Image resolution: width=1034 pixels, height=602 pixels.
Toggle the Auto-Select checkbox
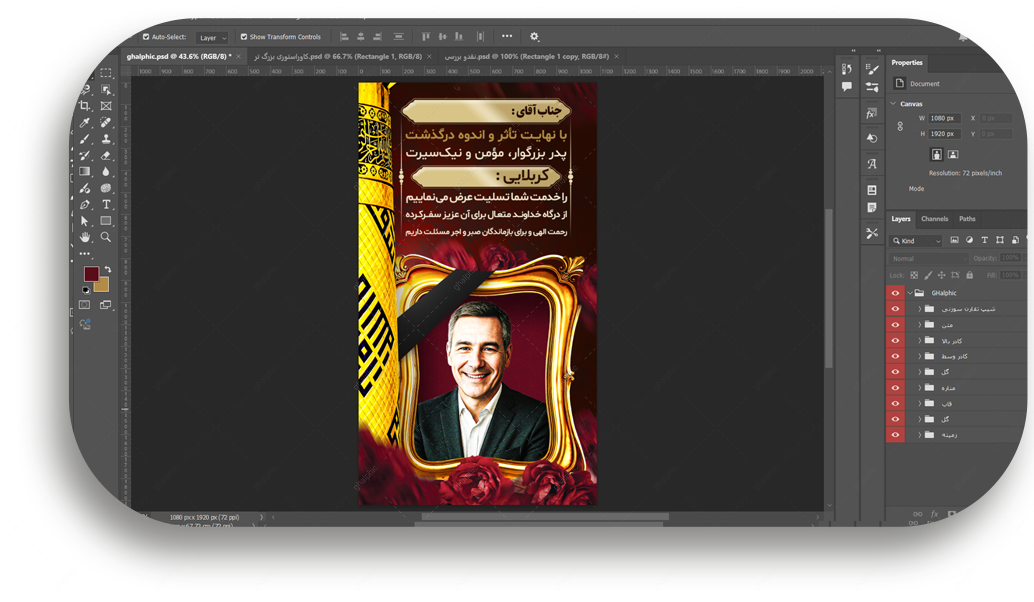tap(146, 37)
